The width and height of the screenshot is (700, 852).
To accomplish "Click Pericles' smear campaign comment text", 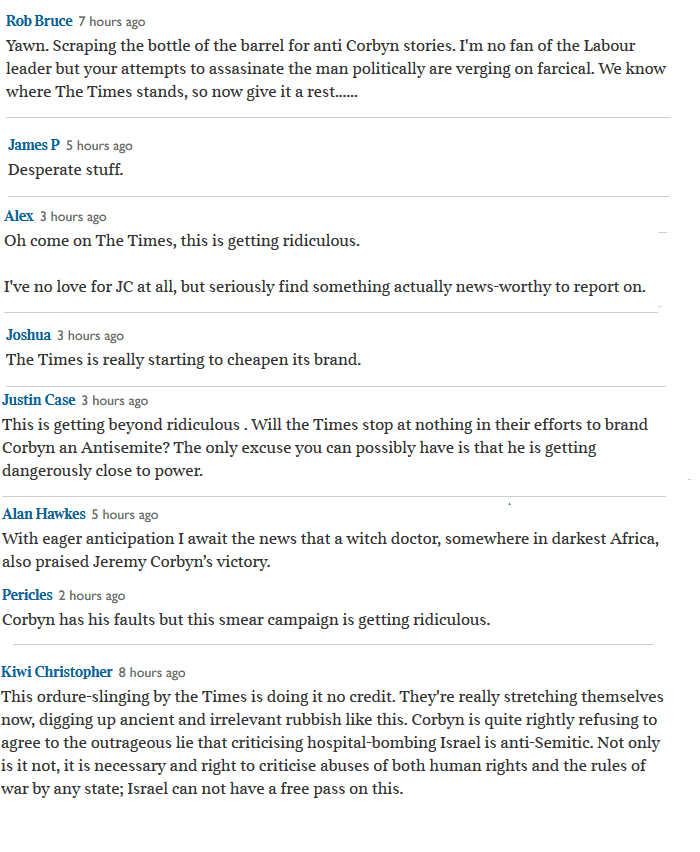I will (246, 620).
